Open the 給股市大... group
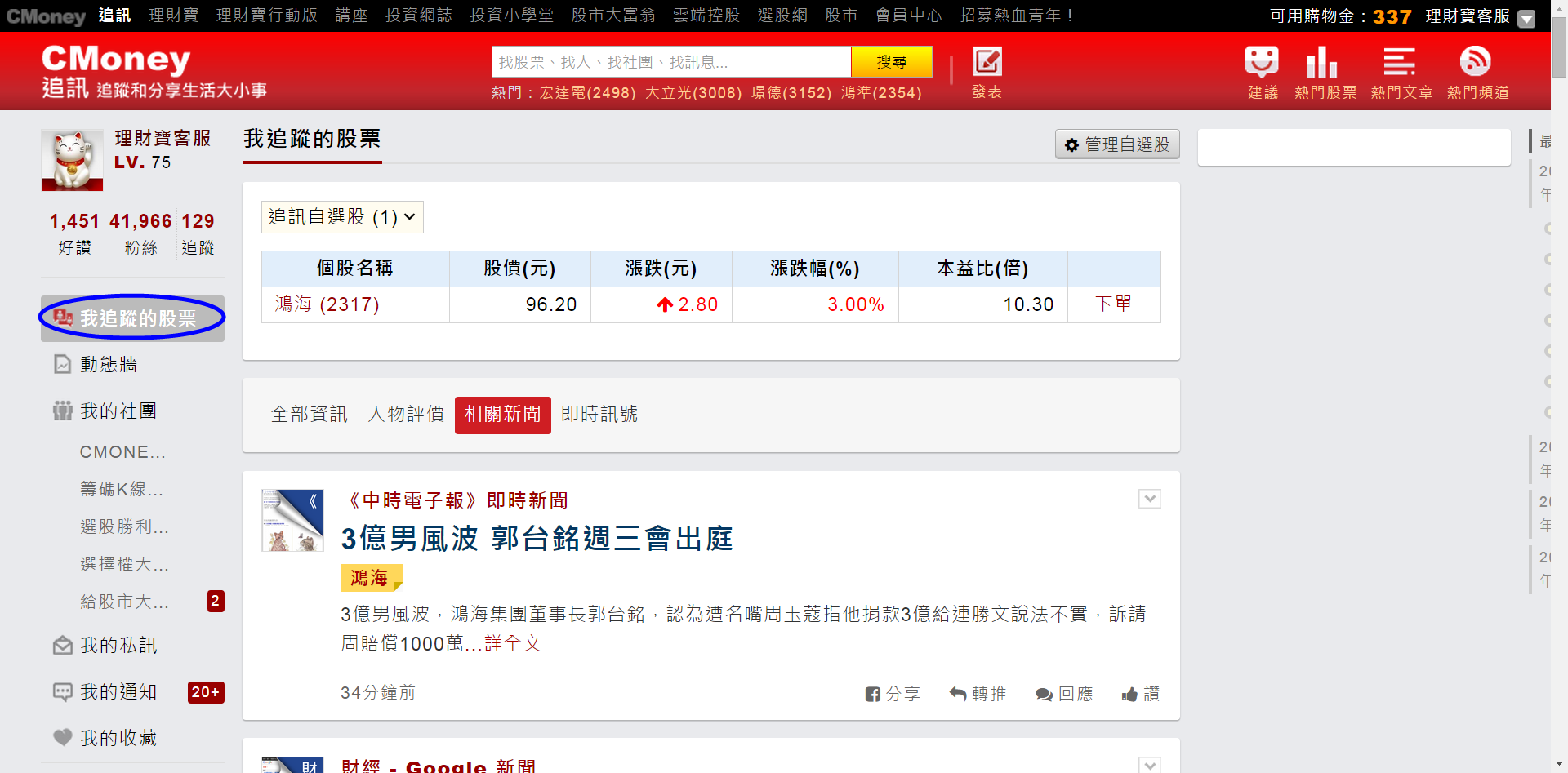 (124, 602)
